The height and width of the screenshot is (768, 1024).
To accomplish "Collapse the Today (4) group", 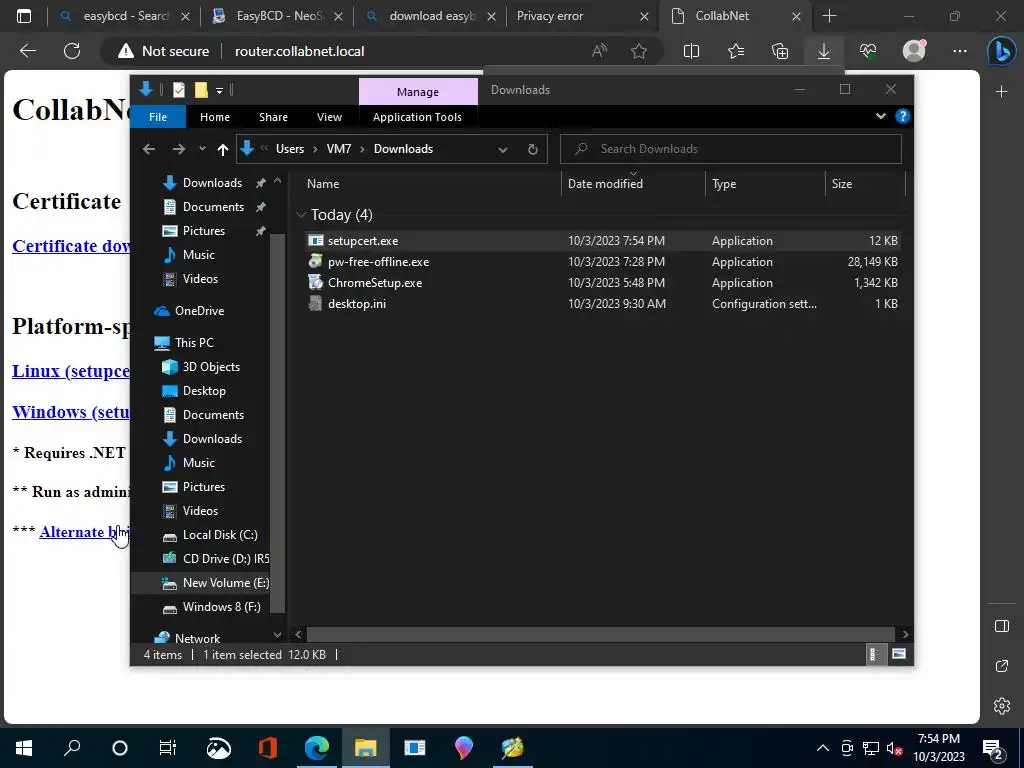I will [x=301, y=215].
